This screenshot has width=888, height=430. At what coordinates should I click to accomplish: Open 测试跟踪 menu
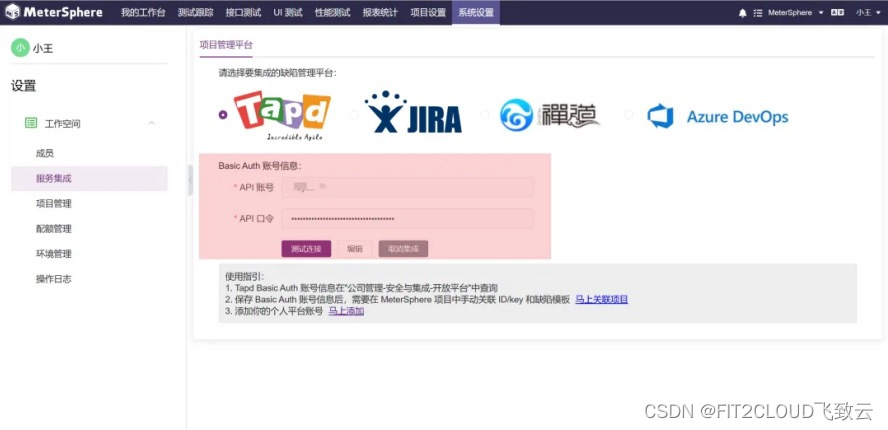pos(195,12)
